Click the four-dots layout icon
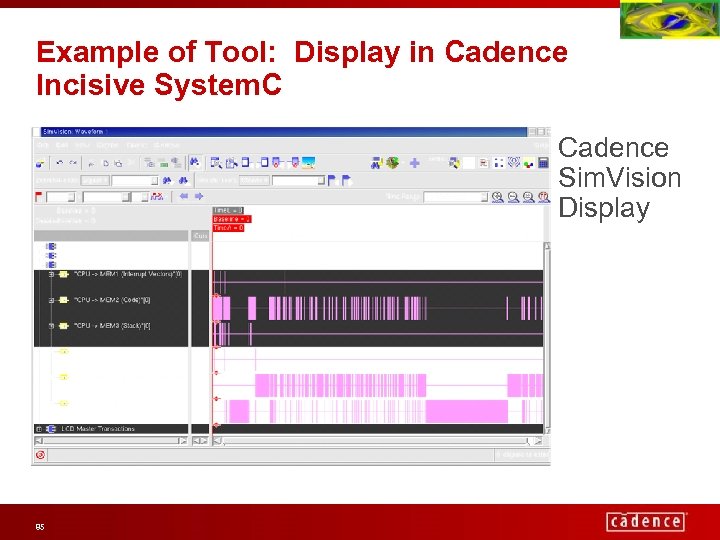This screenshot has height=540, width=720. pos(499,163)
